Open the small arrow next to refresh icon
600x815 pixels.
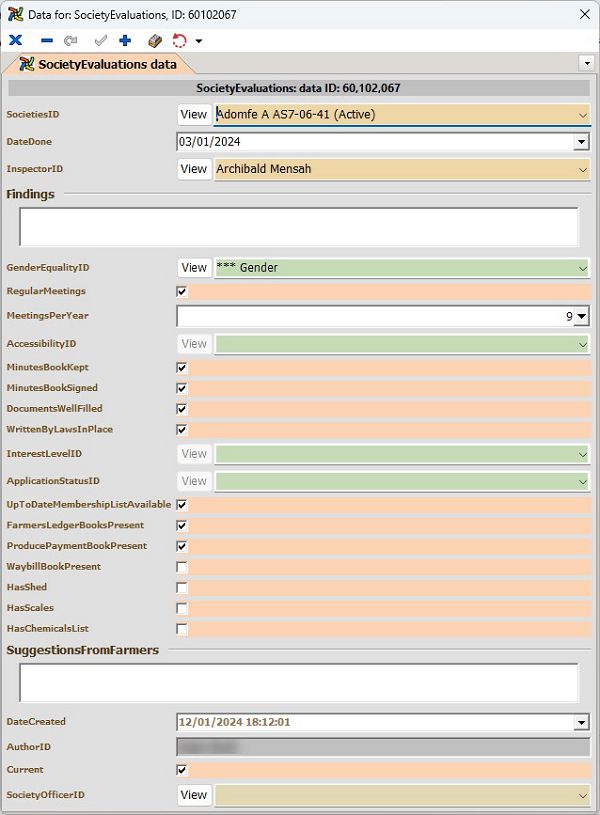(199, 41)
